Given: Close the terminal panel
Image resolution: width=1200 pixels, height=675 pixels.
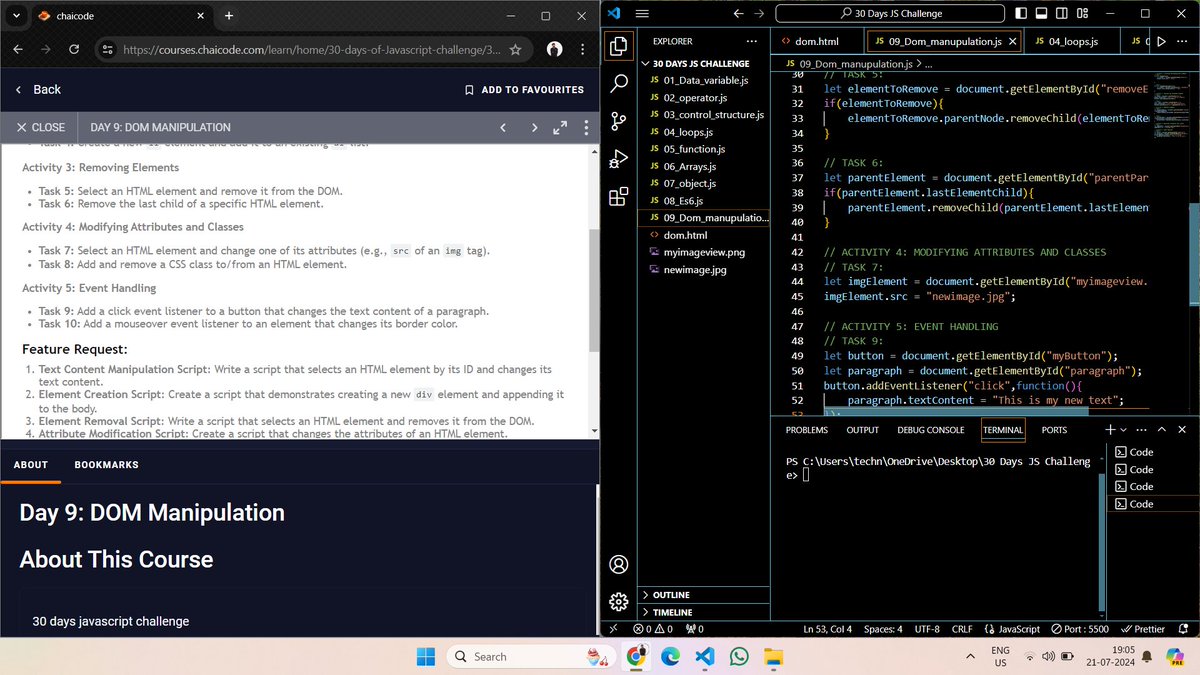Looking at the screenshot, I should 1182,429.
